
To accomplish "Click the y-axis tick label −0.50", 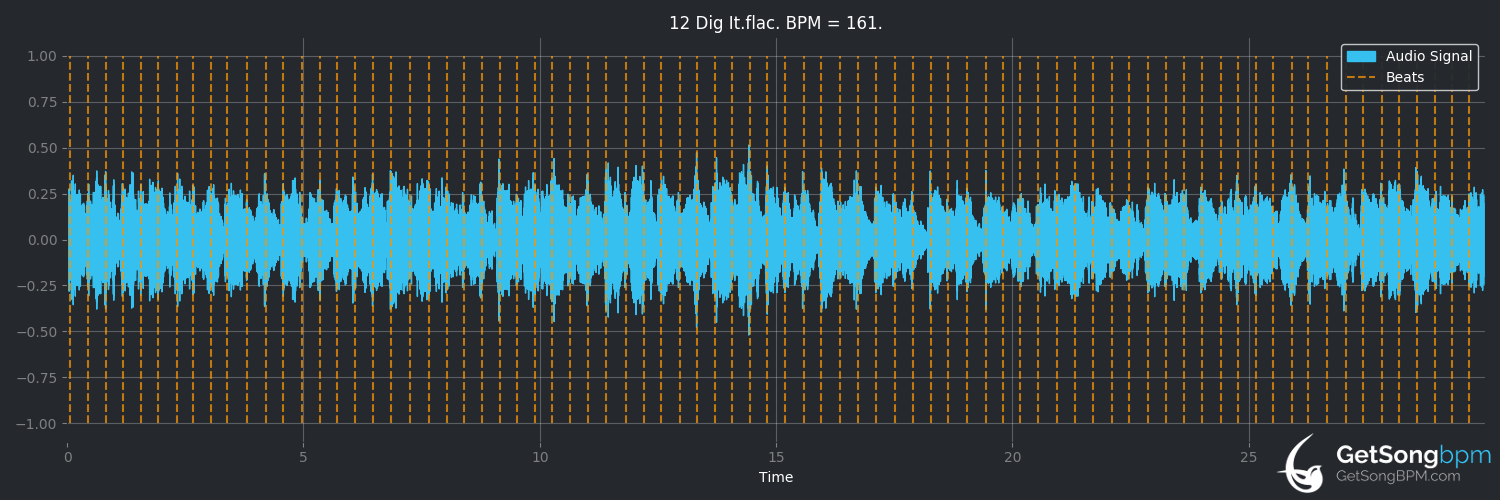I will pos(37,332).
